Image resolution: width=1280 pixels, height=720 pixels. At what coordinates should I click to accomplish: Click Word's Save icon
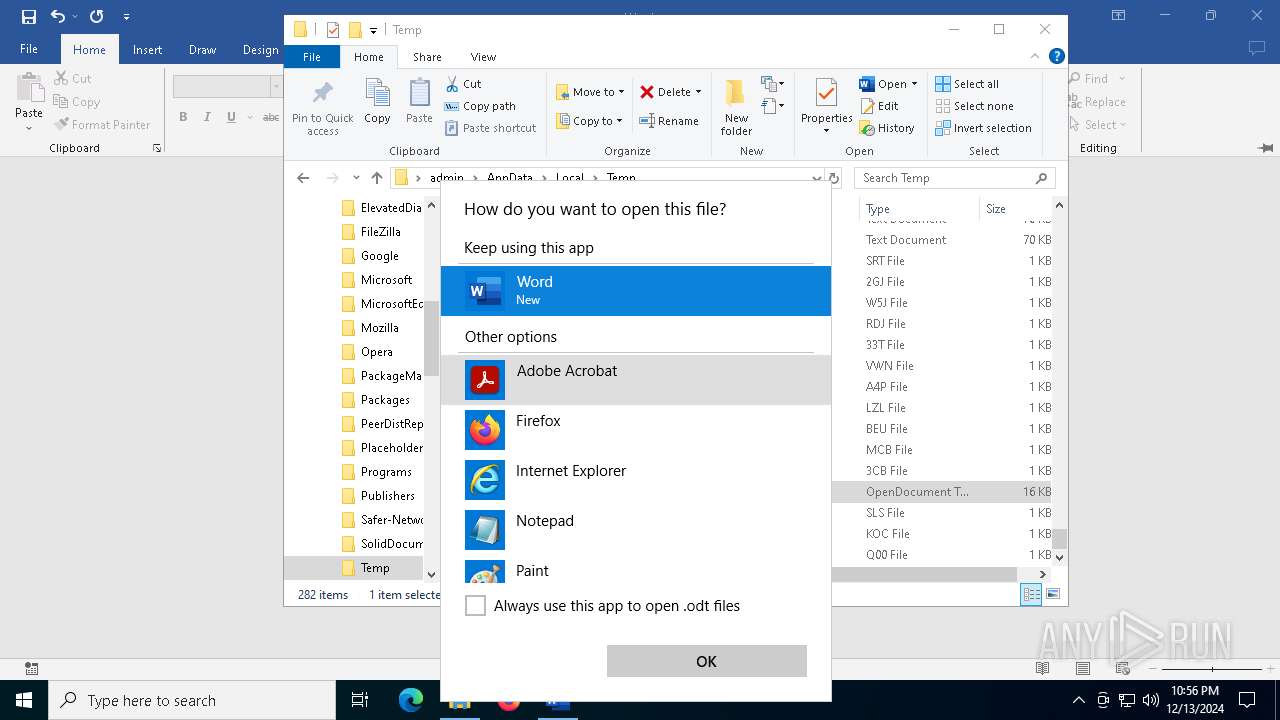(28, 16)
